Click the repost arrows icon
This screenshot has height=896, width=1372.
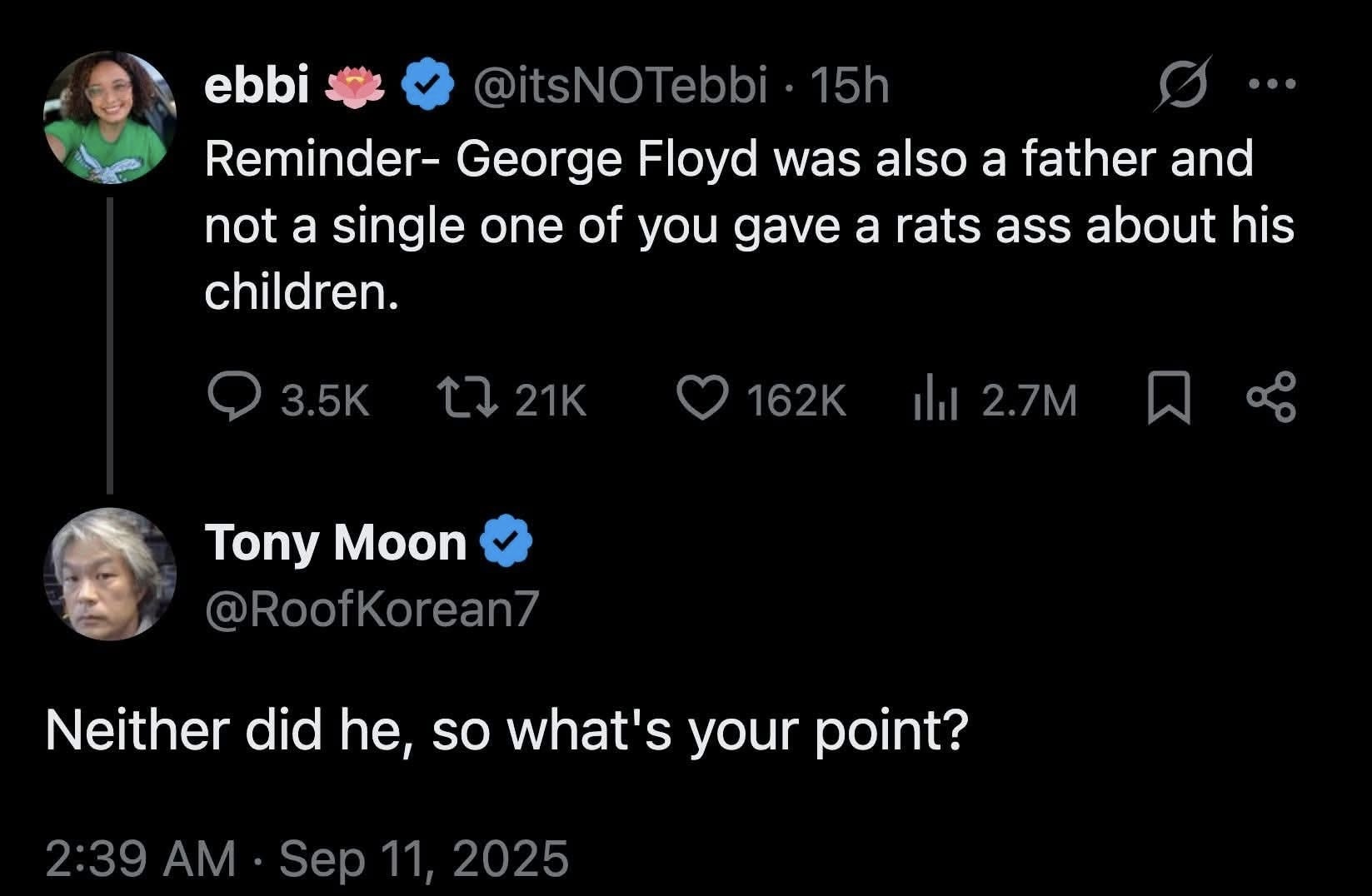coord(468,400)
